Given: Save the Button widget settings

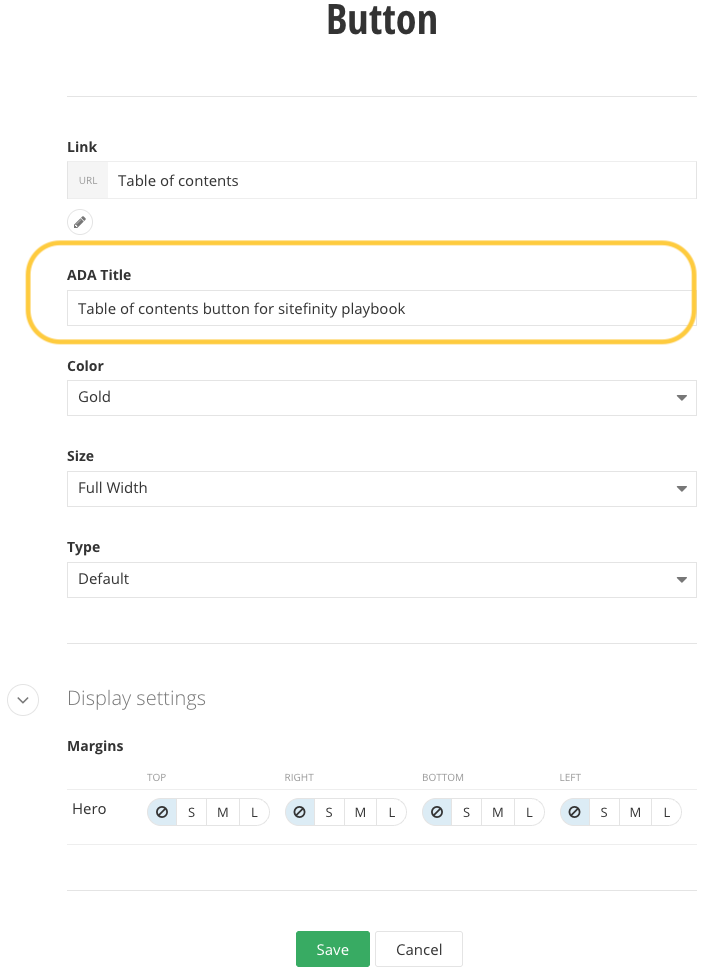Looking at the screenshot, I should [332, 948].
